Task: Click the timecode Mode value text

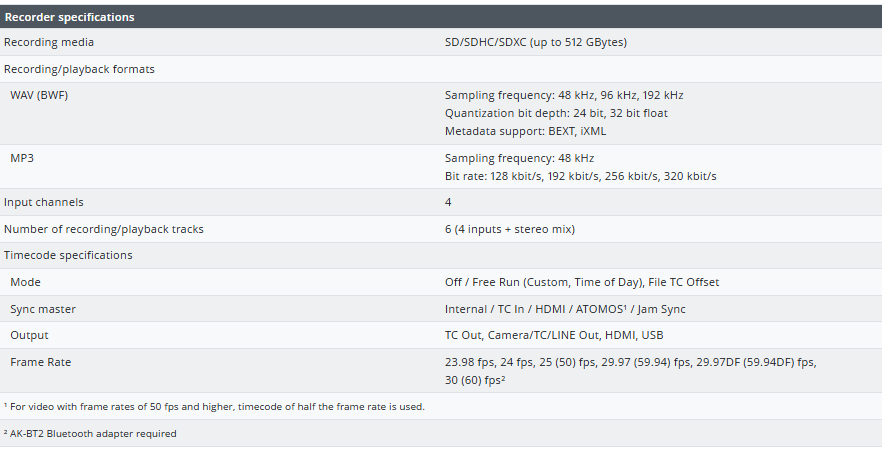Action: pos(581,282)
